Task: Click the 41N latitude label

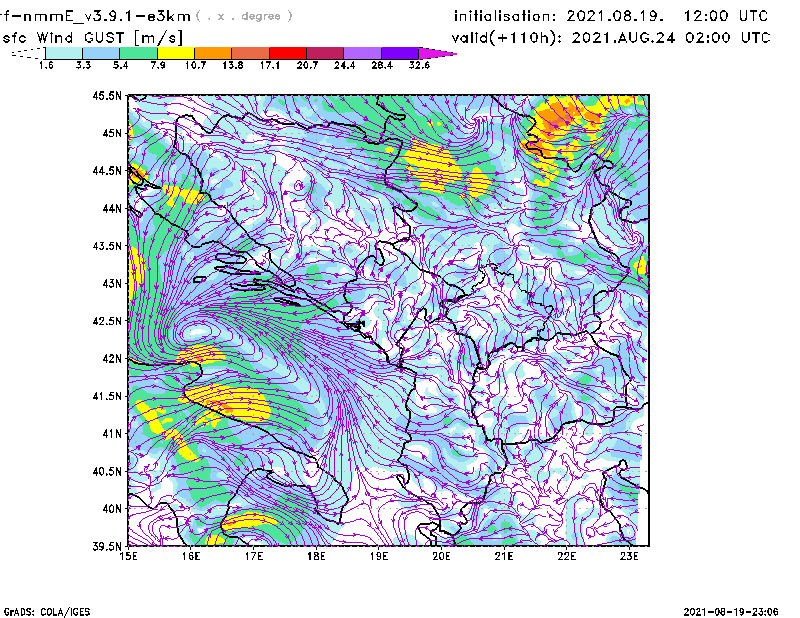Action: 112,433
